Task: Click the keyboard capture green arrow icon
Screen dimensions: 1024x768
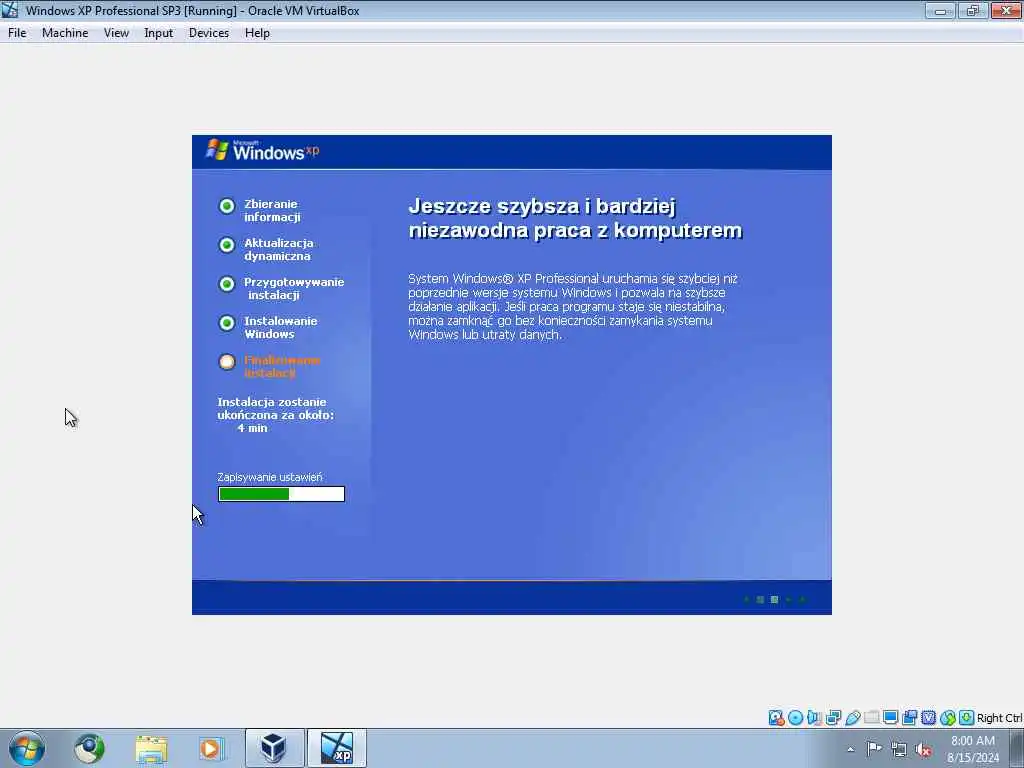Action: click(967, 718)
